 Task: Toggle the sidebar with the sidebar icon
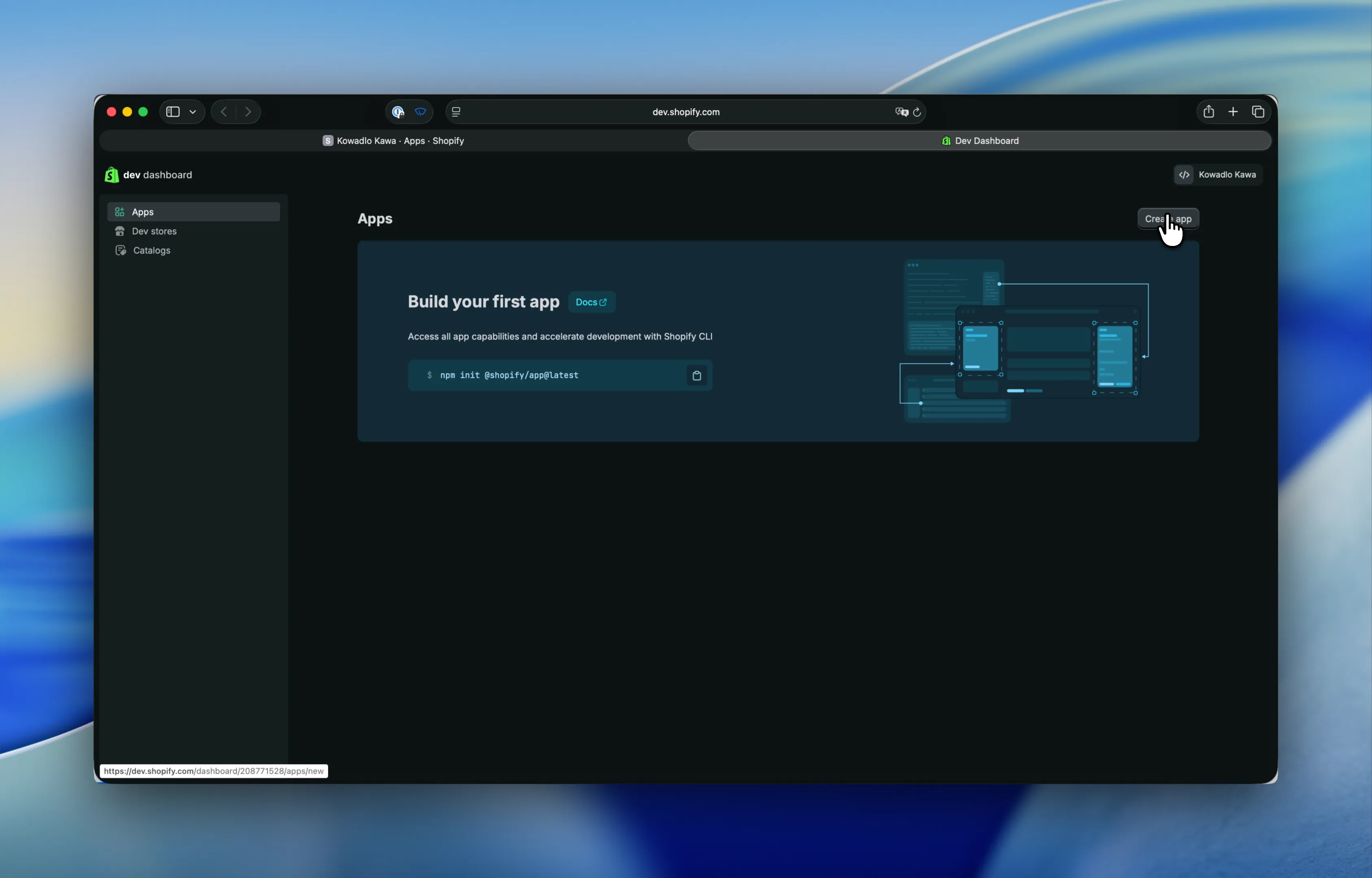coord(173,112)
